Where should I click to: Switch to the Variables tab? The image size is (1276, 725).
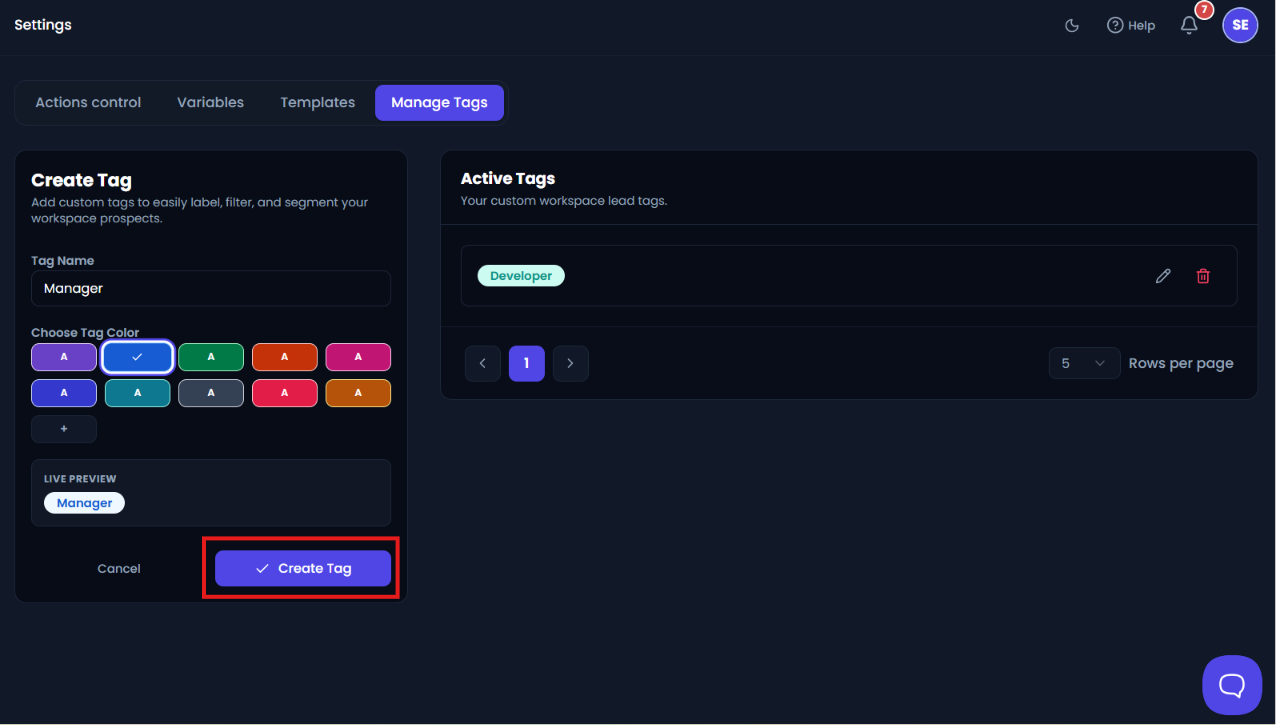(211, 102)
